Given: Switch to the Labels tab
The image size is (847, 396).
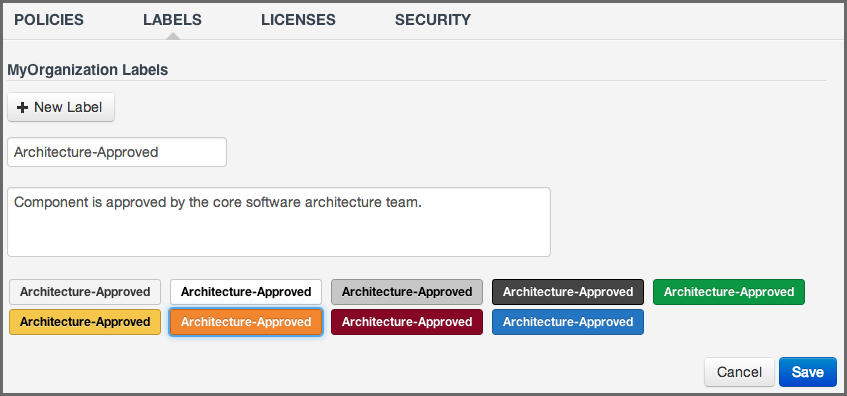Looking at the screenshot, I should (x=172, y=20).
